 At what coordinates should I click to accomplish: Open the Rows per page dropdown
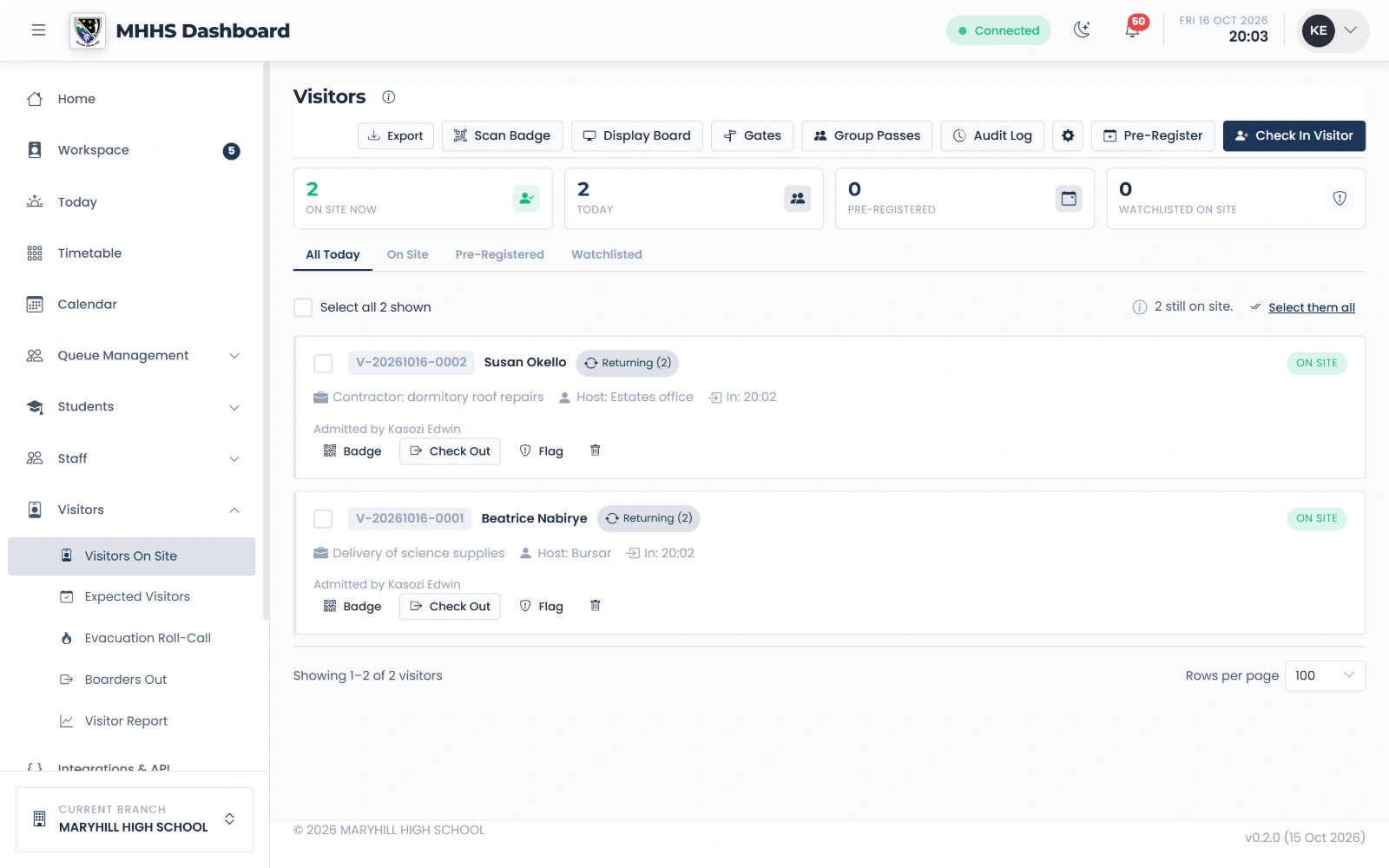pos(1325,675)
